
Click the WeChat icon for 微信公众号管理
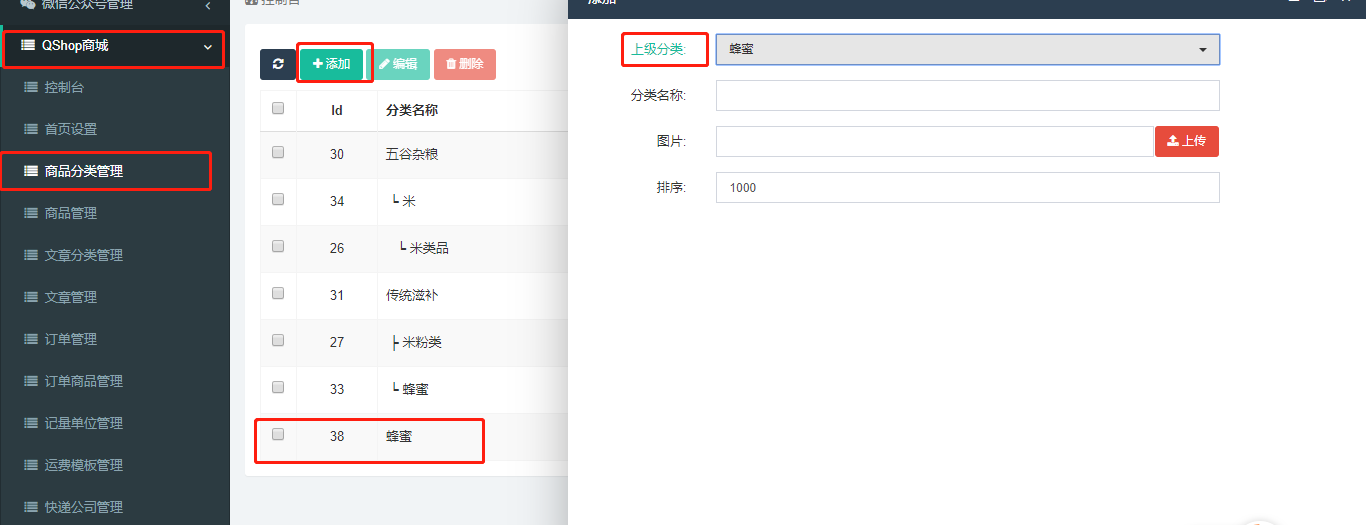[x=27, y=5]
